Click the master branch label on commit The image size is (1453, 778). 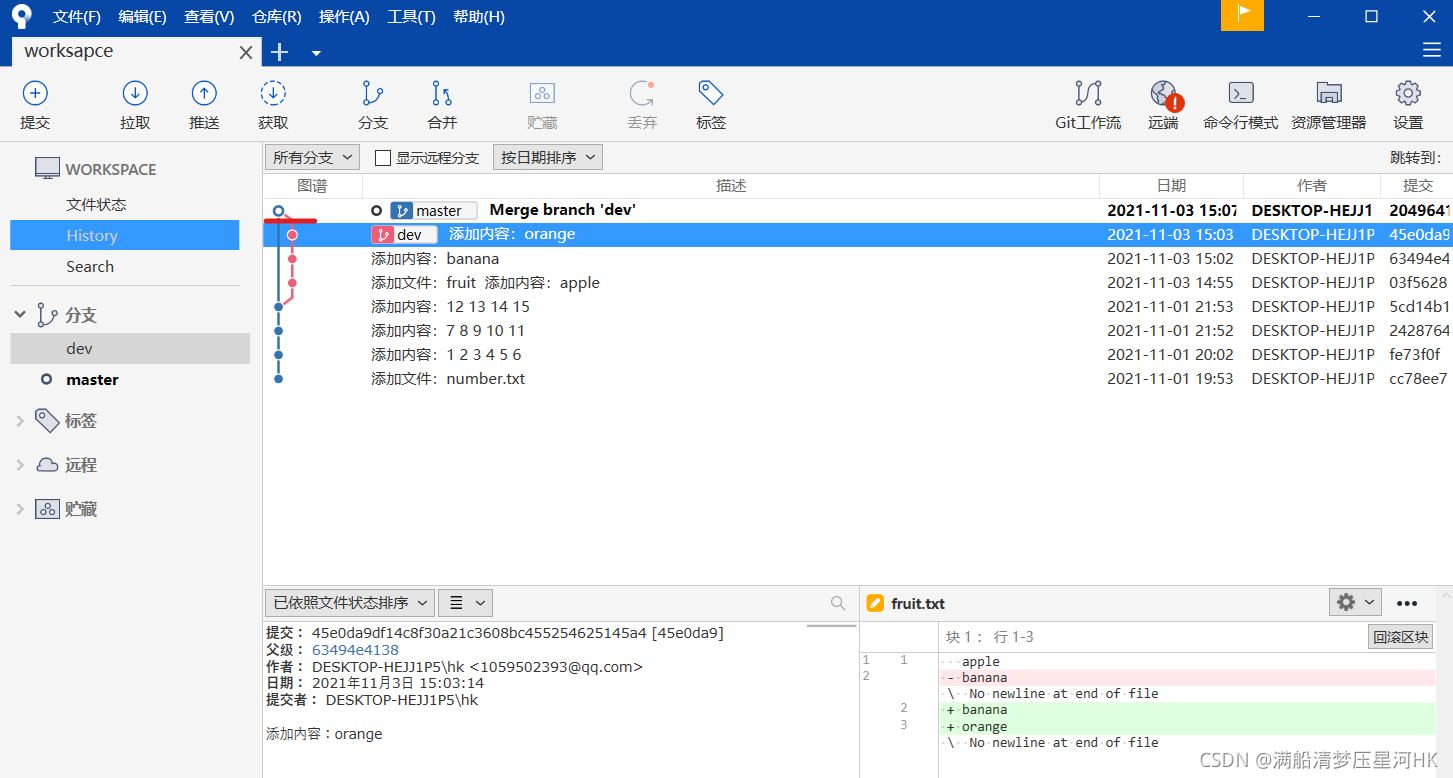click(x=434, y=210)
